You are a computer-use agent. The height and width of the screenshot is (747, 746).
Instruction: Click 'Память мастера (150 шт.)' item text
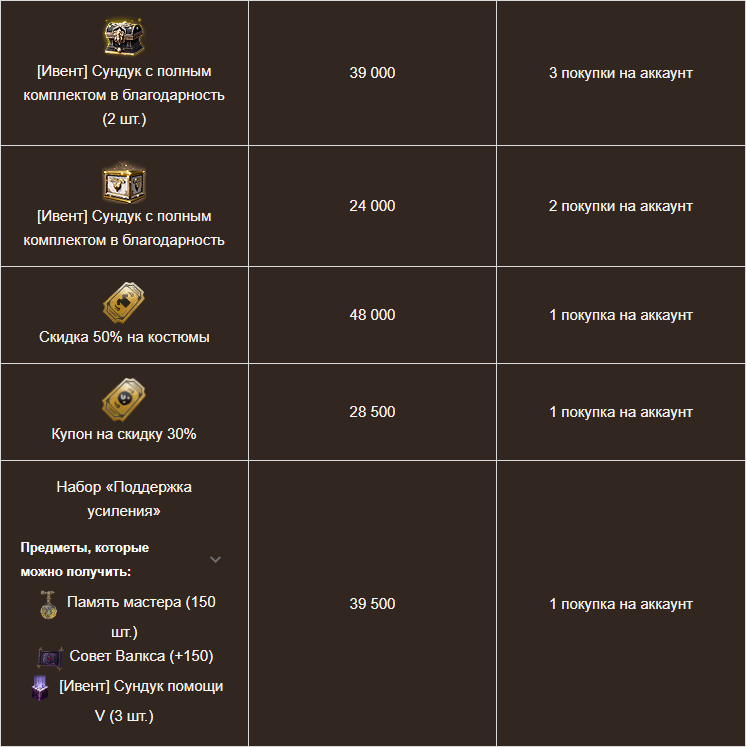point(141,616)
